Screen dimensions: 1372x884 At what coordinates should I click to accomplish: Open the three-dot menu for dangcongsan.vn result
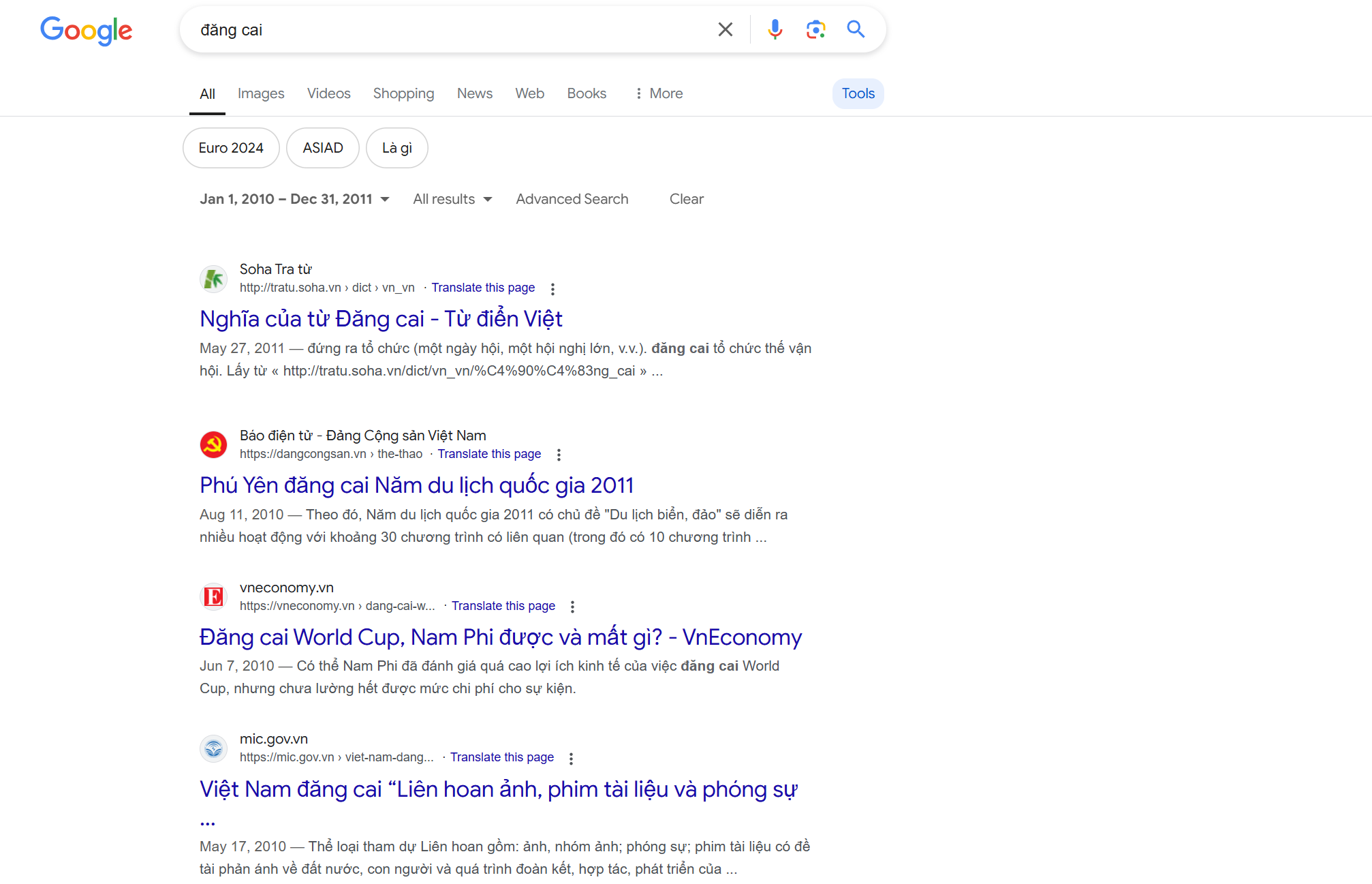[x=559, y=455]
